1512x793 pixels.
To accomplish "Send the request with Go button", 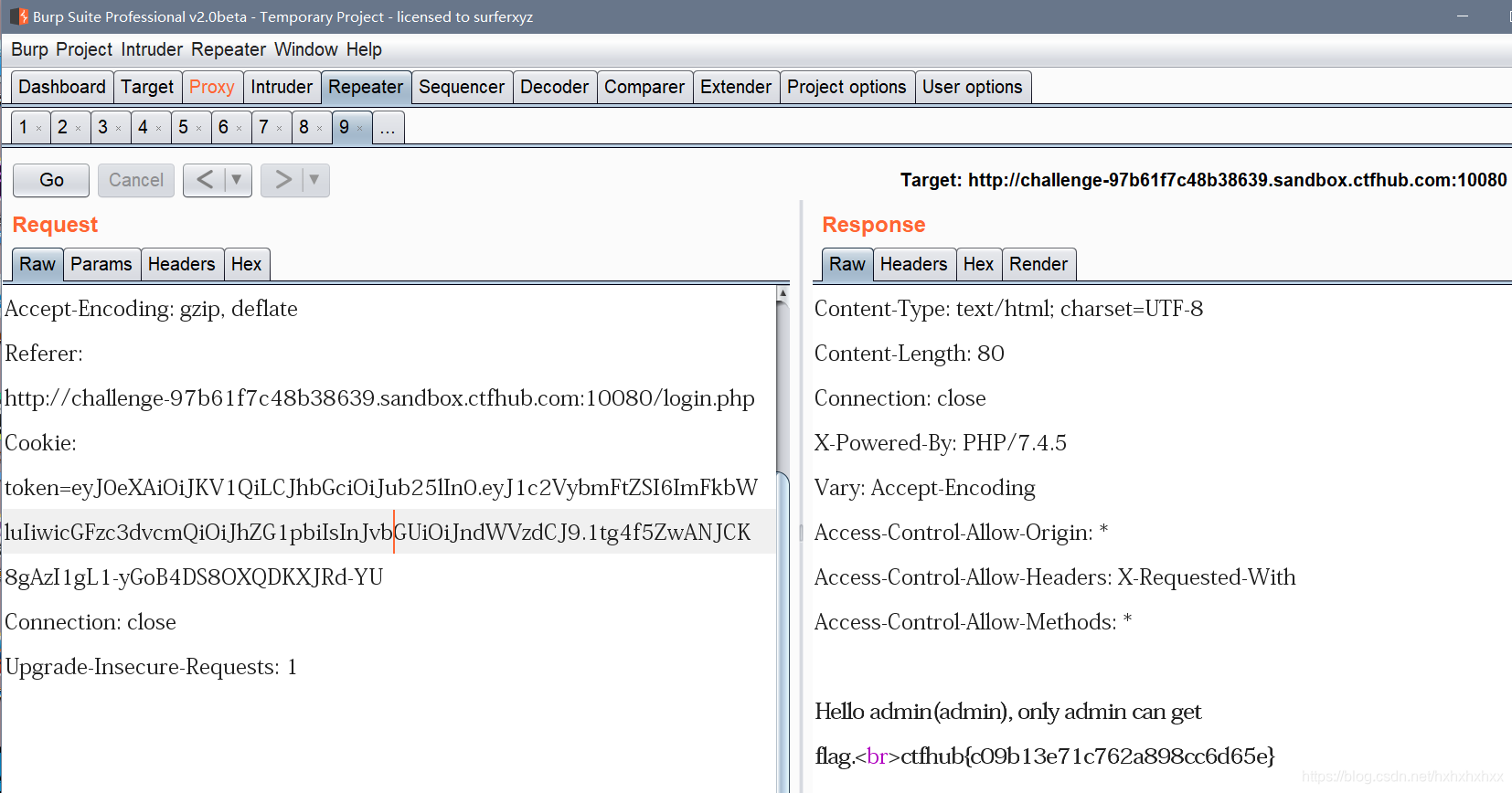I will pos(51,180).
